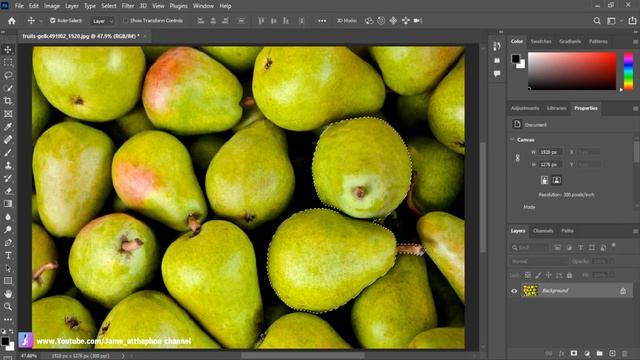Open the Color panel options menu
The height and width of the screenshot is (360, 640).
tap(636, 42)
